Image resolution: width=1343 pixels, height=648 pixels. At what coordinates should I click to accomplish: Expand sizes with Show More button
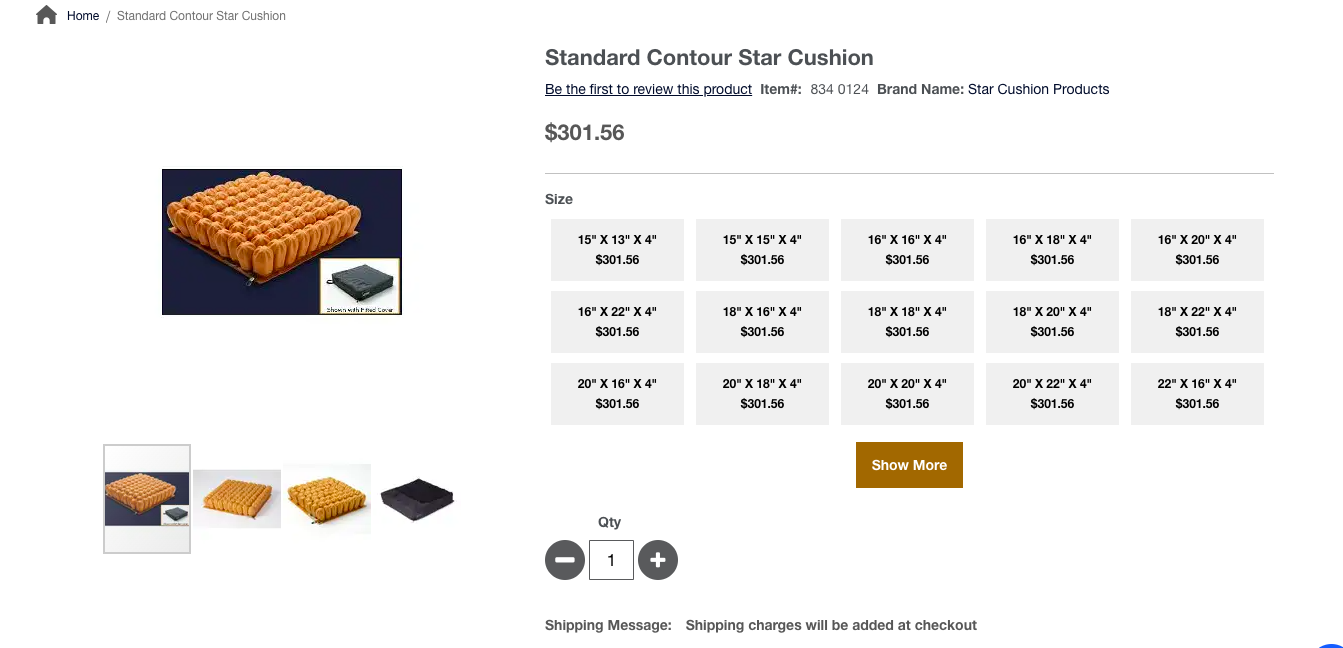point(909,465)
